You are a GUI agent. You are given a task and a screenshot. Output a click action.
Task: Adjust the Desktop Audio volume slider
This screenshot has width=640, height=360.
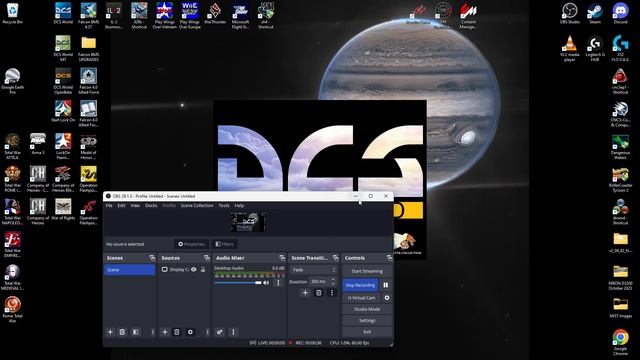click(x=238, y=282)
